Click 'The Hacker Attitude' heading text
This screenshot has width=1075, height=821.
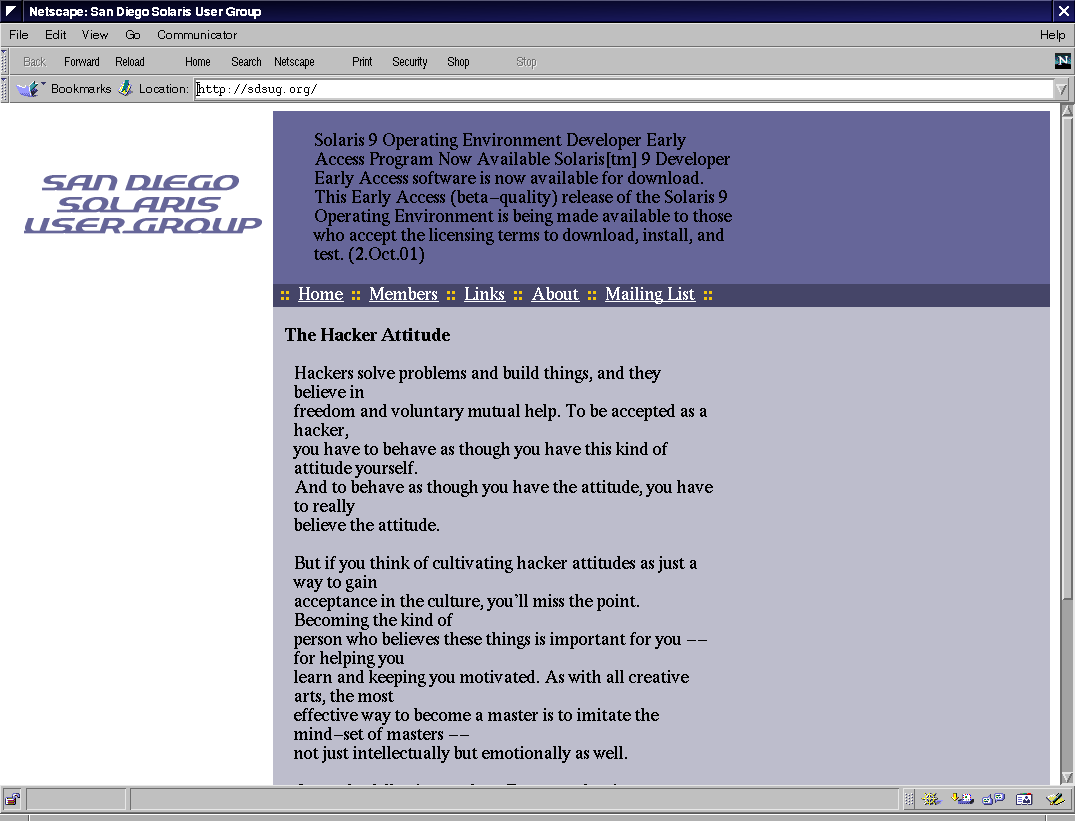point(367,334)
